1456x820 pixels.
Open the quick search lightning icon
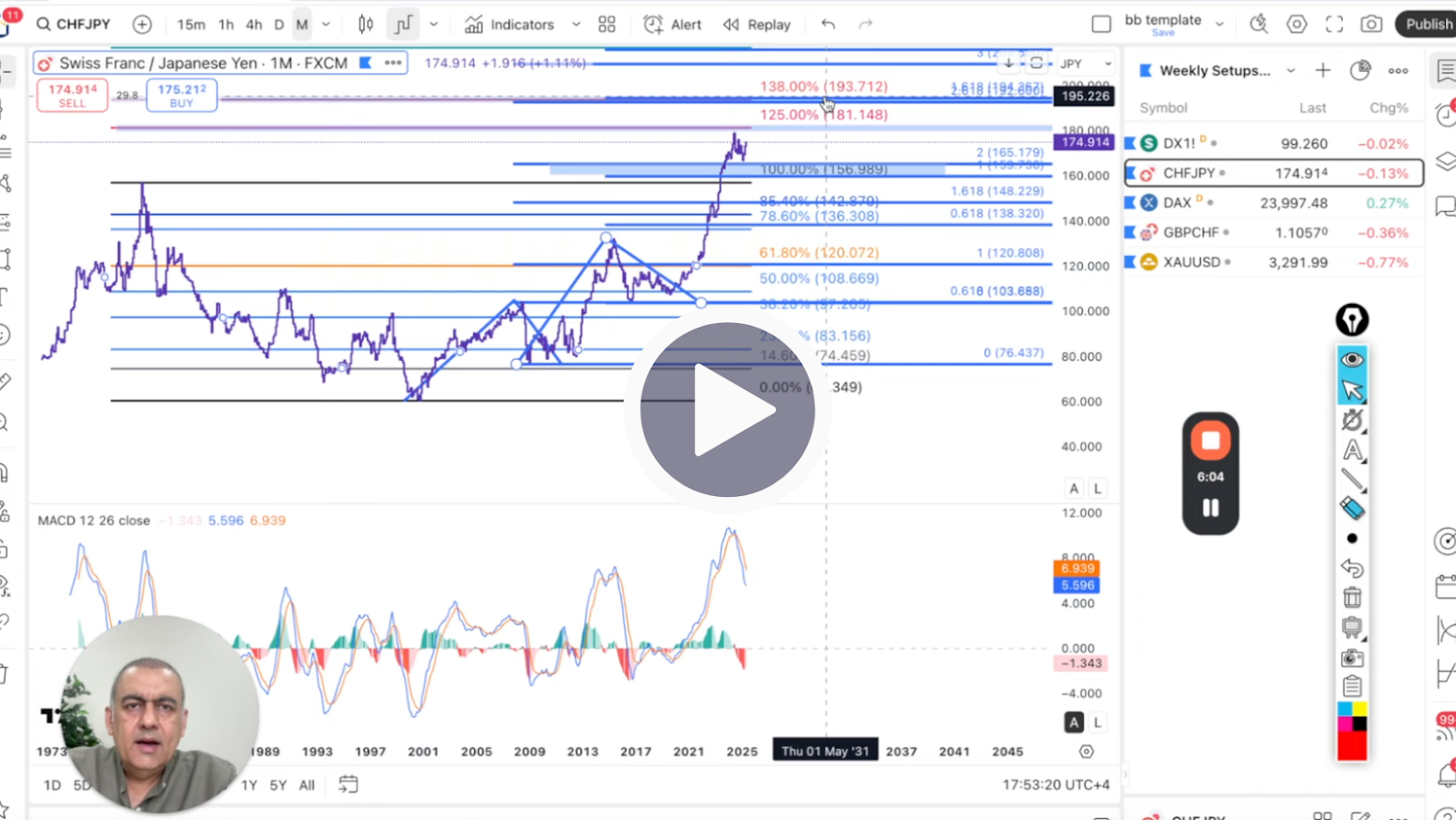(1259, 25)
